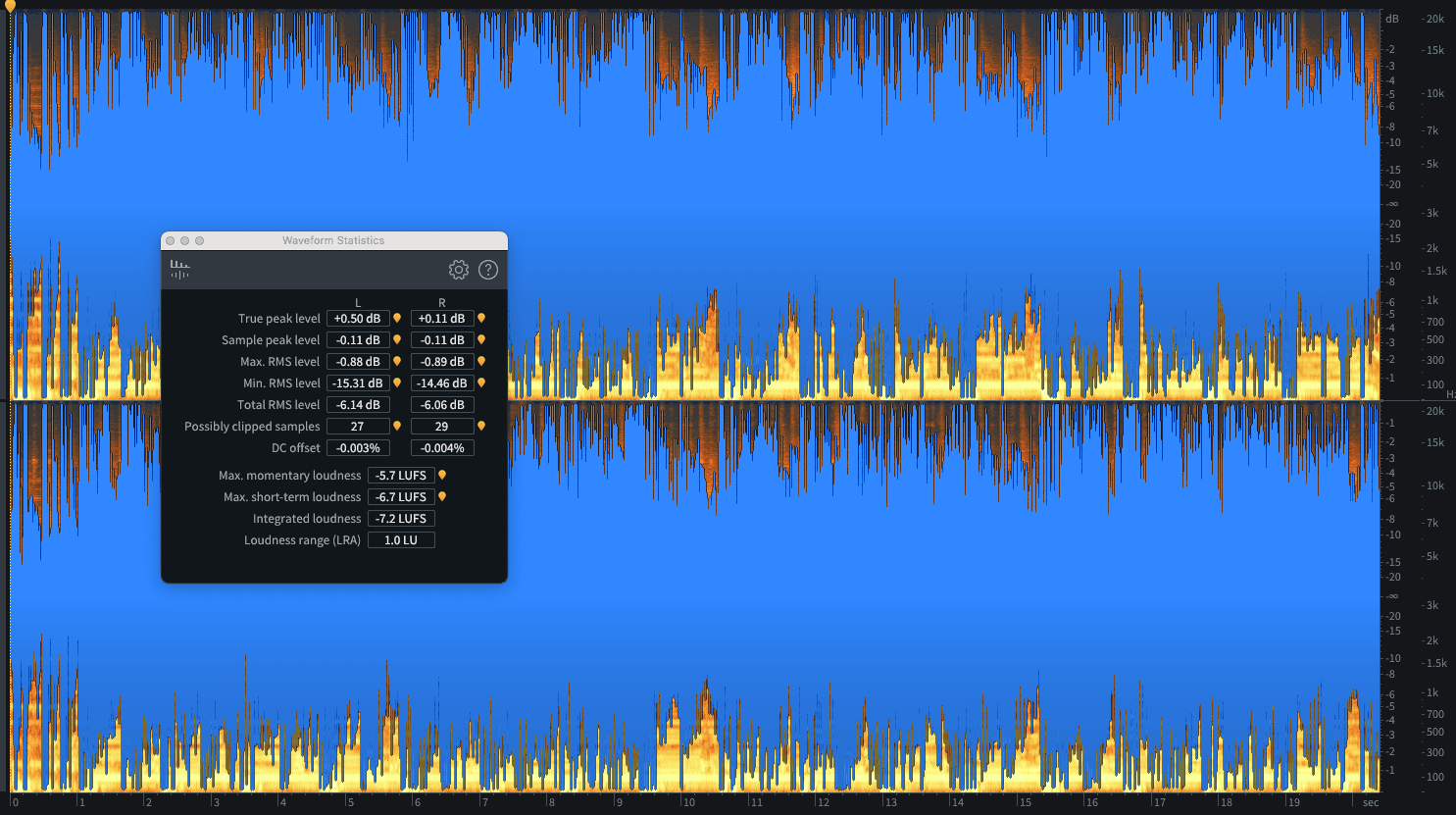Select the -0.003% DC offset value
Screen dimensions: 1456x815
tap(358, 448)
